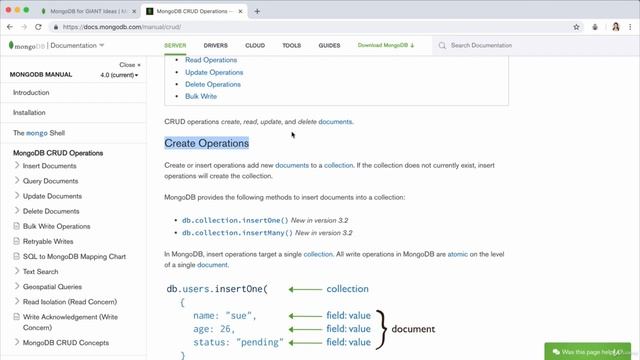
Task: Select the SERVER navigation tab
Action: pos(175,45)
